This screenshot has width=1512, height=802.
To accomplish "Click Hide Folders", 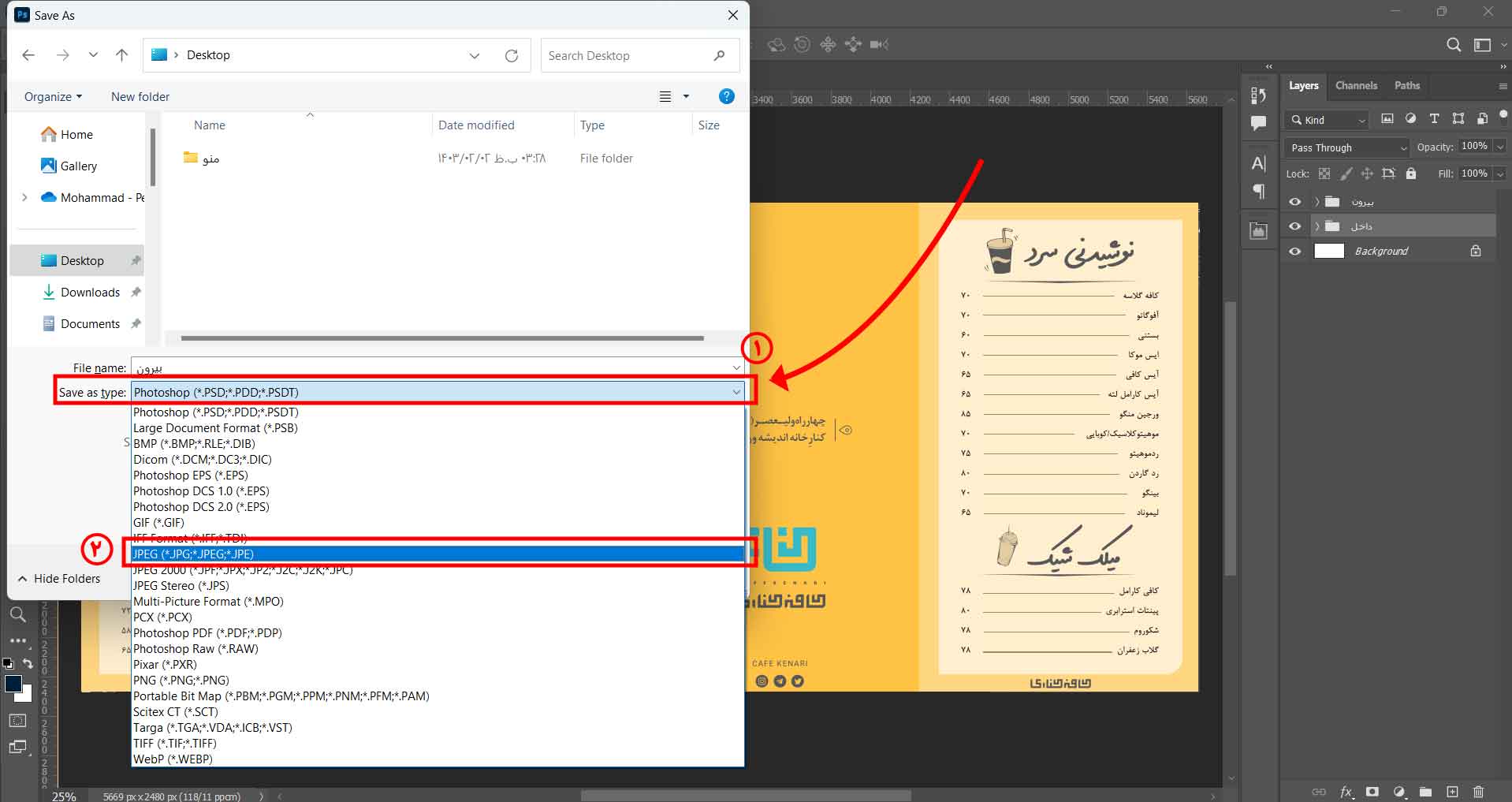I will coord(60,578).
